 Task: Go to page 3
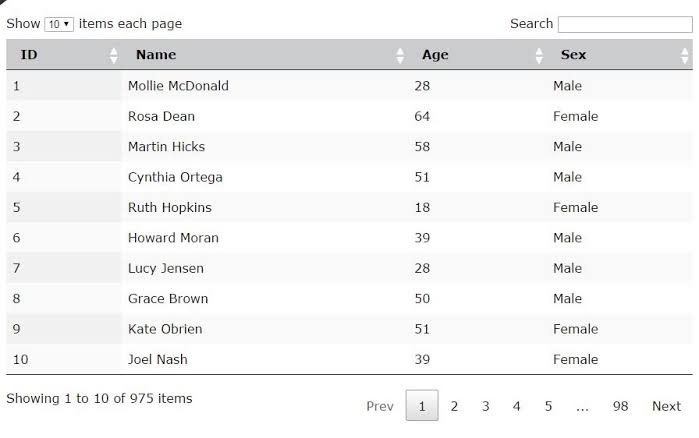pyautogui.click(x=485, y=406)
